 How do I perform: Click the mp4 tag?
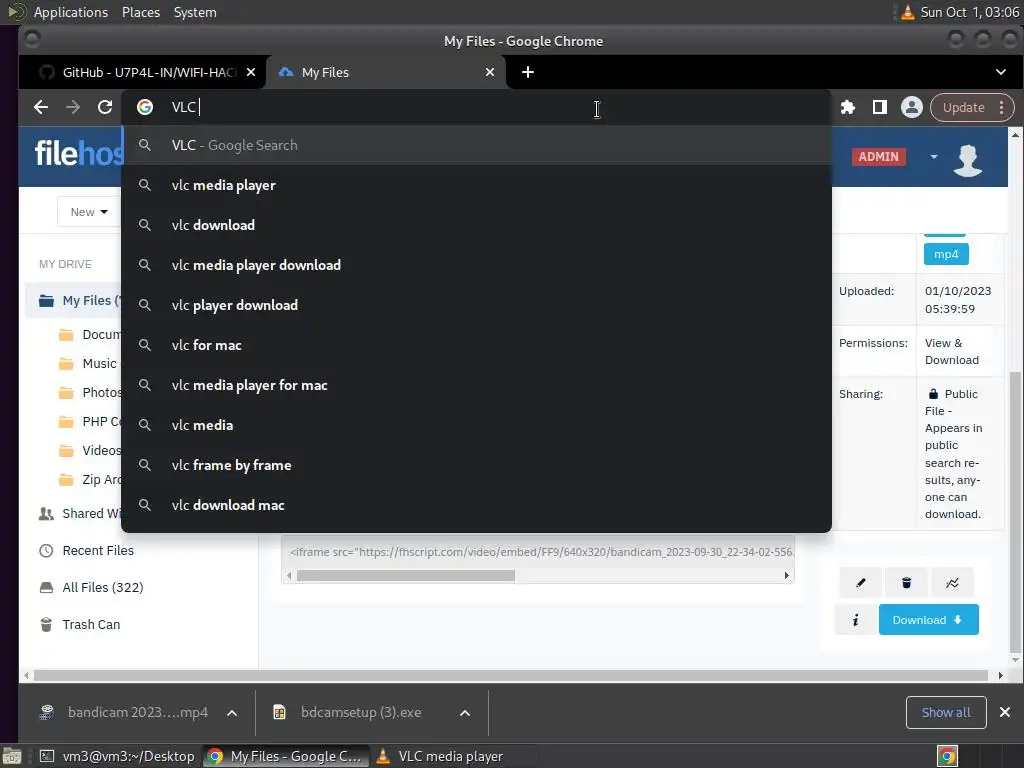[946, 254]
